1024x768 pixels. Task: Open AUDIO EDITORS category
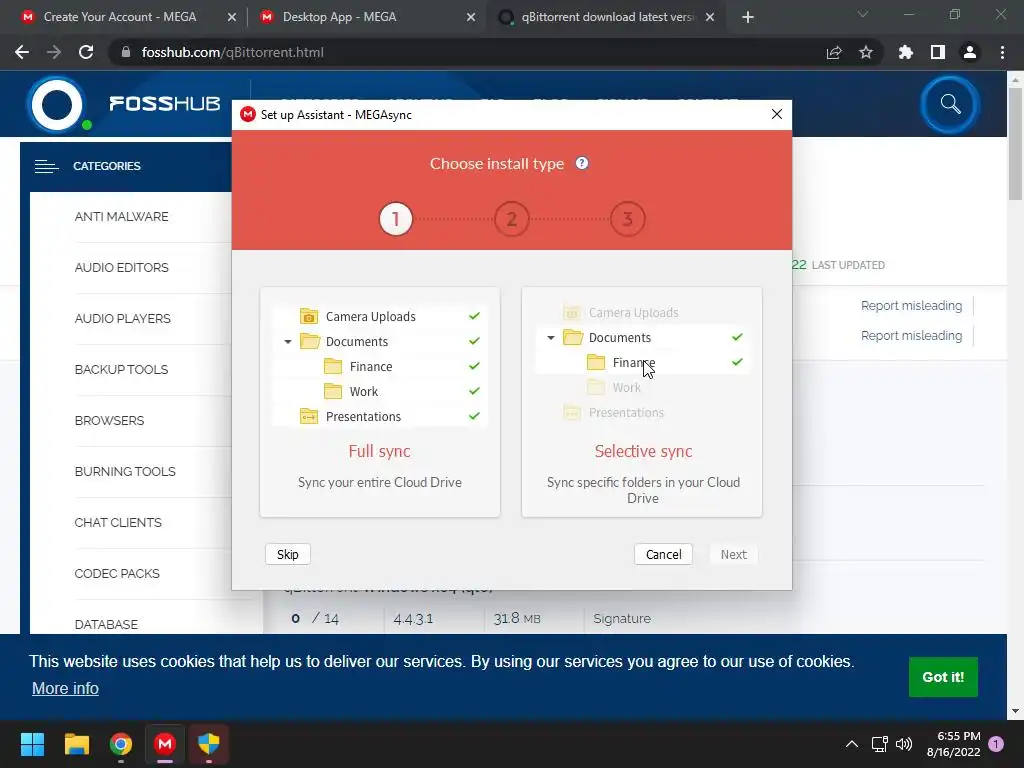121,268
